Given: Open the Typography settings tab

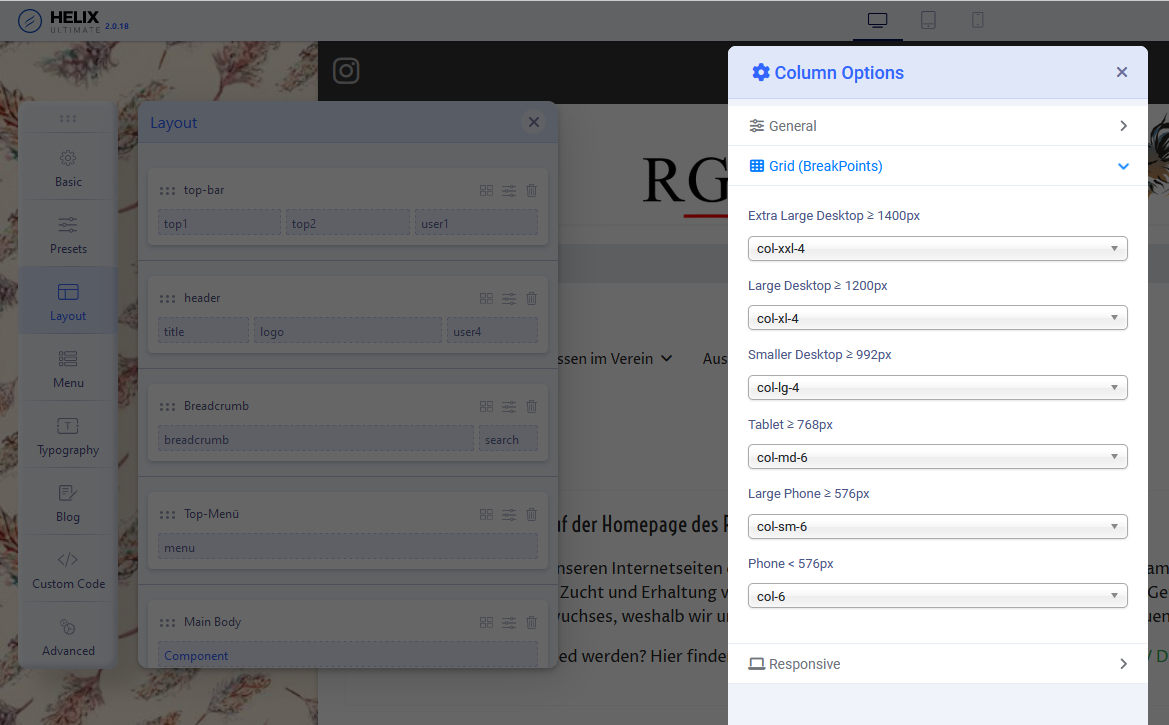Looking at the screenshot, I should pyautogui.click(x=68, y=435).
